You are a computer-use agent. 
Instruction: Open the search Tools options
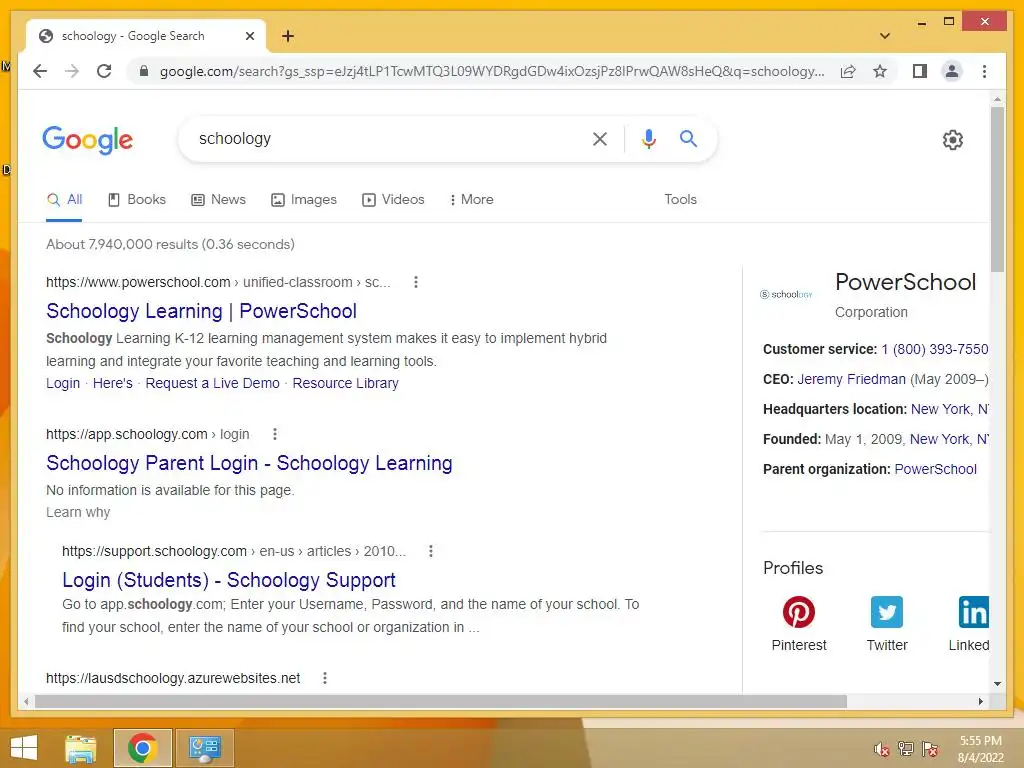tap(680, 200)
